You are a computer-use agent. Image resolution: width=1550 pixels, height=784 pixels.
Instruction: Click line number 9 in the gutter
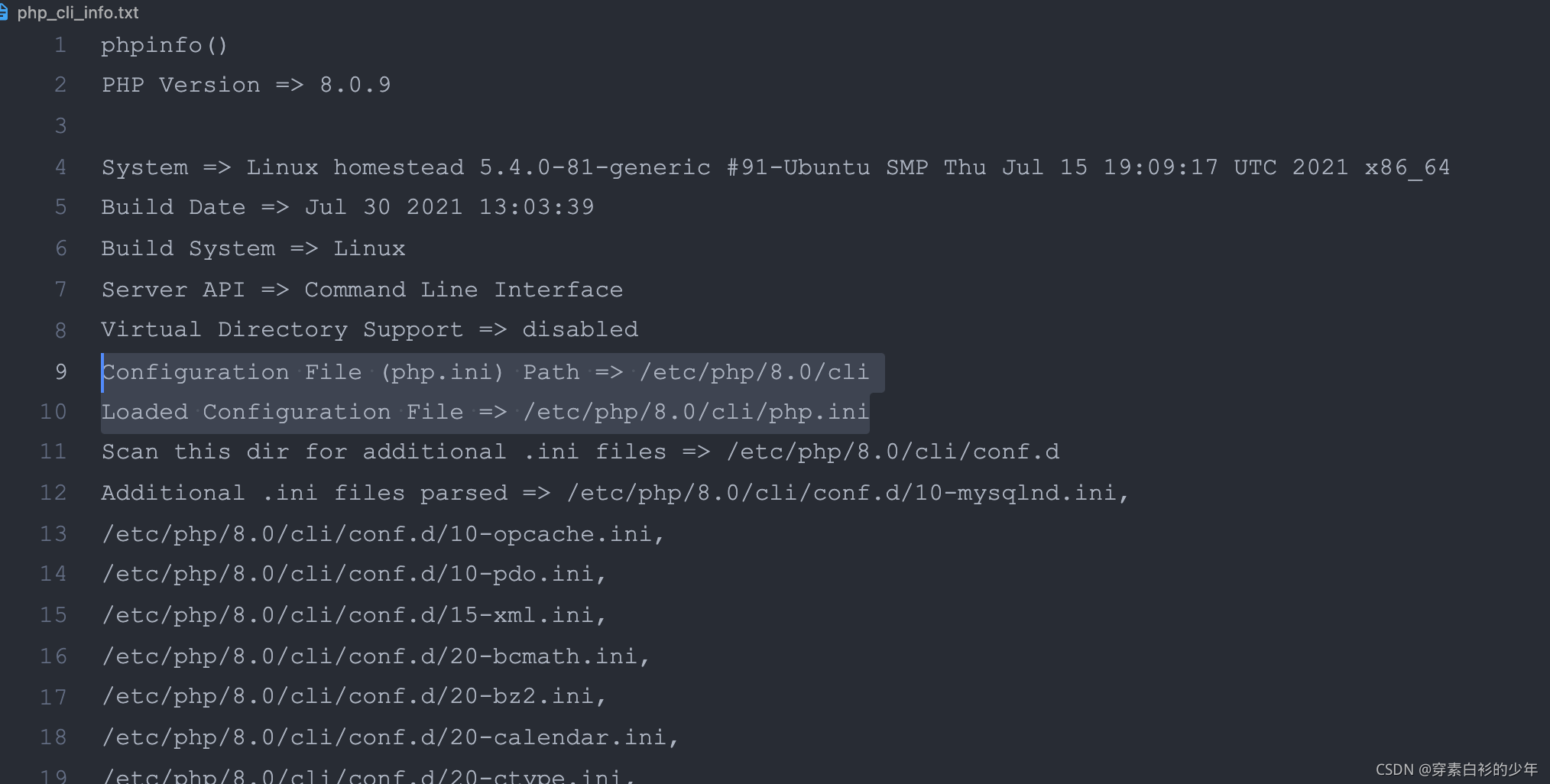coord(60,372)
